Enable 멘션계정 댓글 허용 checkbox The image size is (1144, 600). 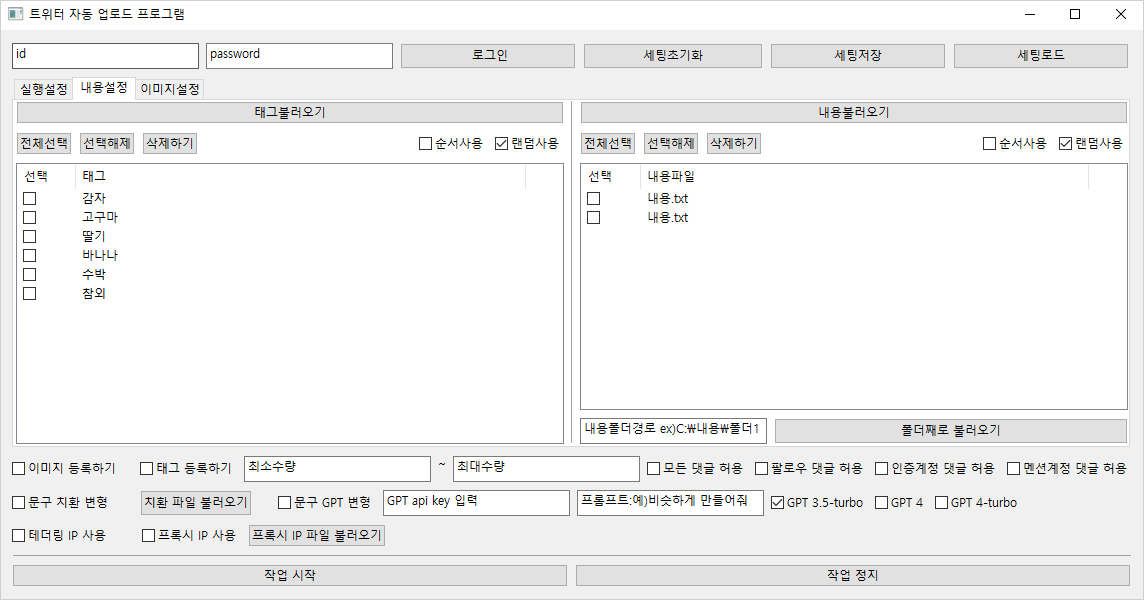click(x=1013, y=469)
